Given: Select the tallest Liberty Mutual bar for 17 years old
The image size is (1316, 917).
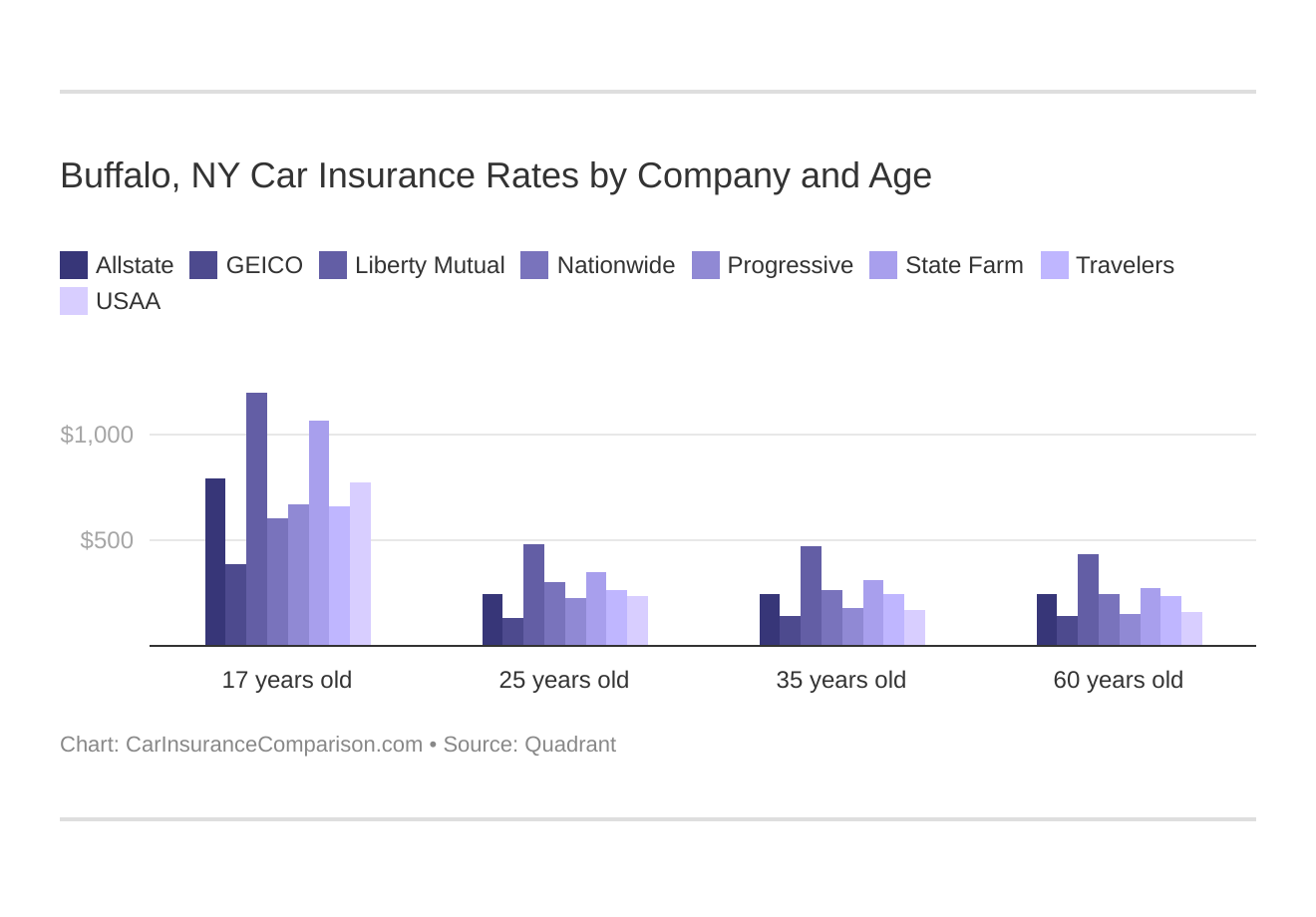Looking at the screenshot, I should [x=256, y=518].
